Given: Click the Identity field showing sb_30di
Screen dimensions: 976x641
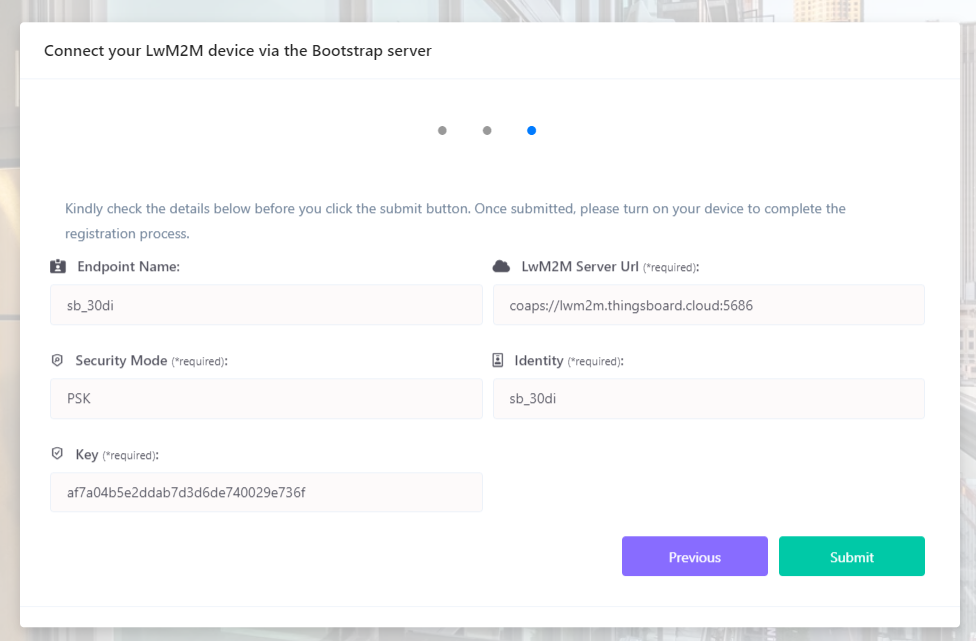Looking at the screenshot, I should point(708,398).
